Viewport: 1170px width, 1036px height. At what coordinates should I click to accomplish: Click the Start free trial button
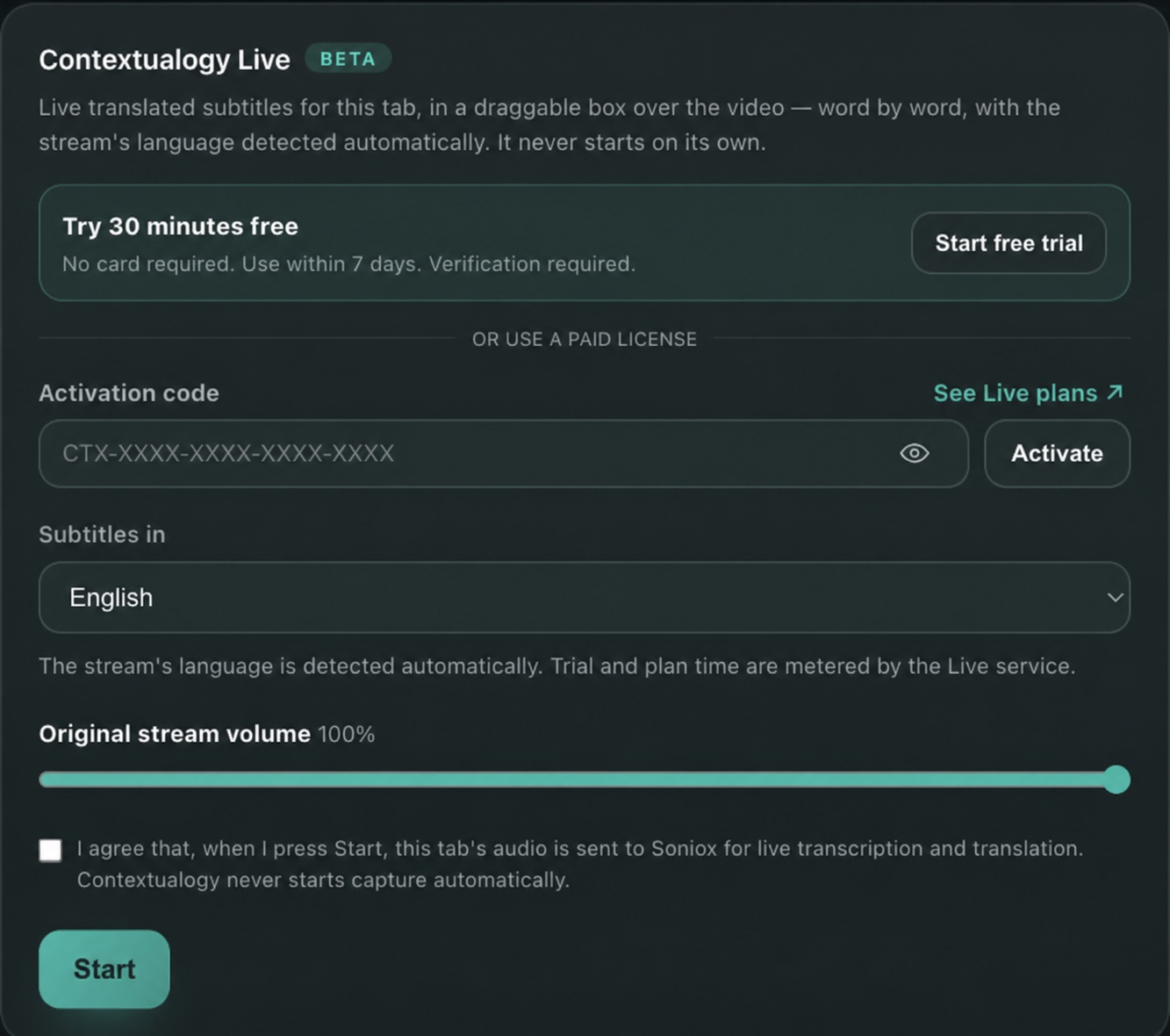(1008, 243)
